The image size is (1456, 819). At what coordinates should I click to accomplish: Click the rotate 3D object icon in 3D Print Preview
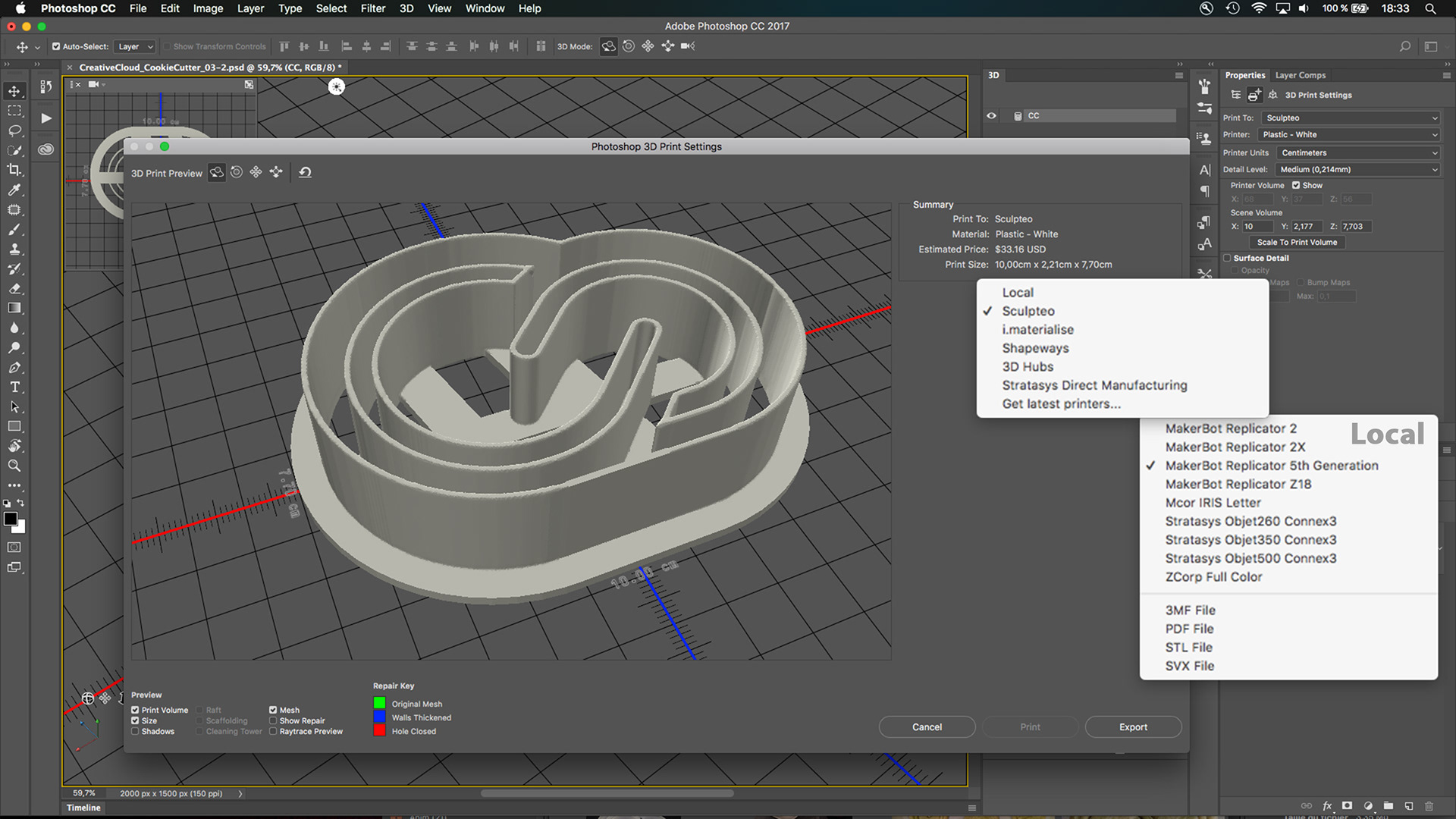coord(217,172)
